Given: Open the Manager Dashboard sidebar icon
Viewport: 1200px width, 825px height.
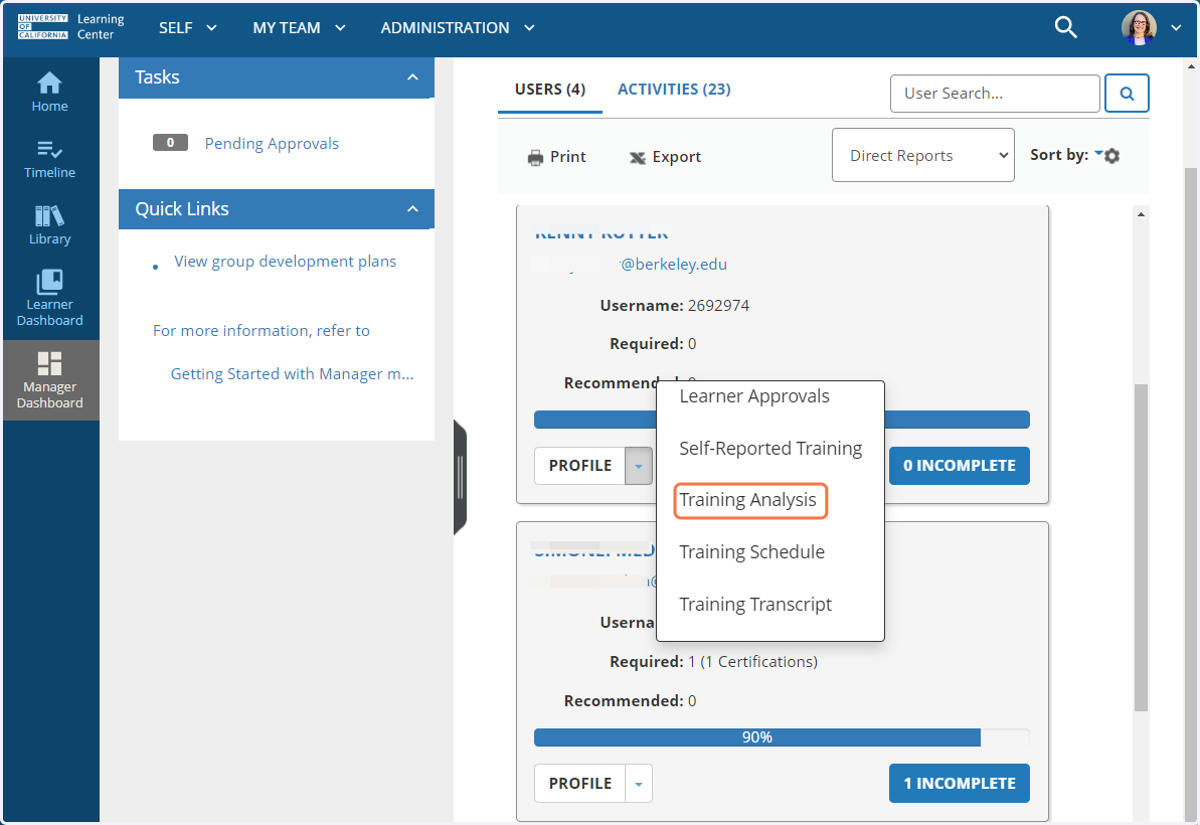Looking at the screenshot, I should tap(49, 380).
